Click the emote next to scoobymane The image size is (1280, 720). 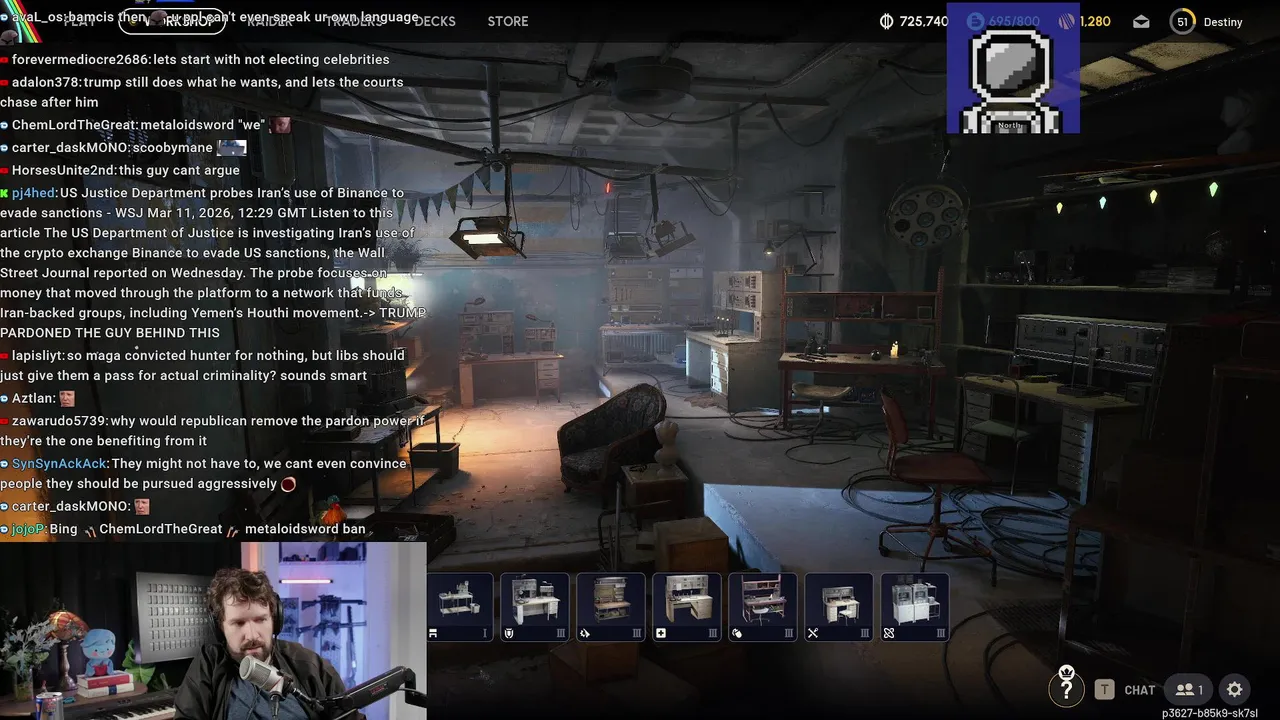231,147
